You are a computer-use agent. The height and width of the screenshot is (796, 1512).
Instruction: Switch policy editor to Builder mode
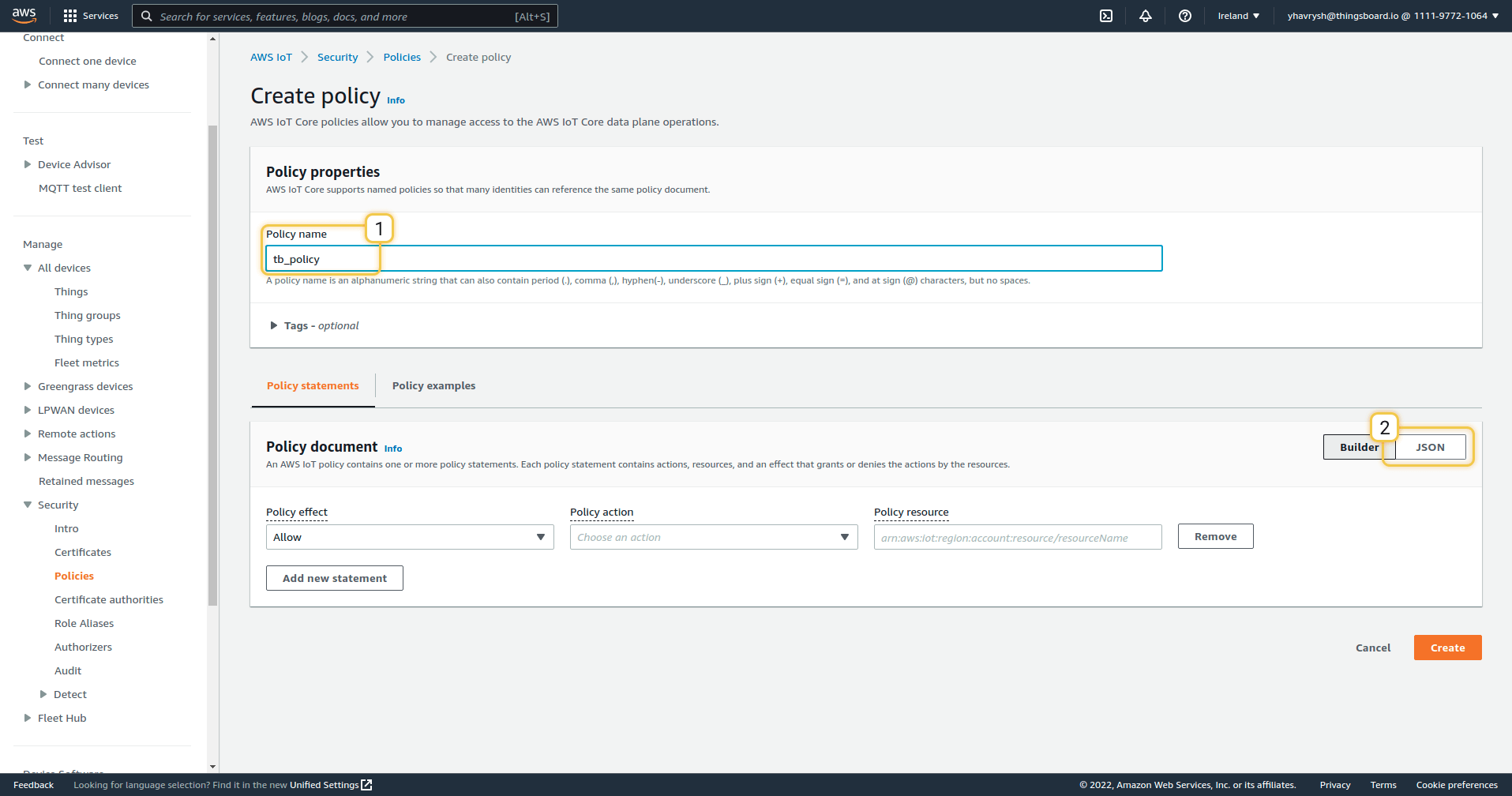[1358, 447]
